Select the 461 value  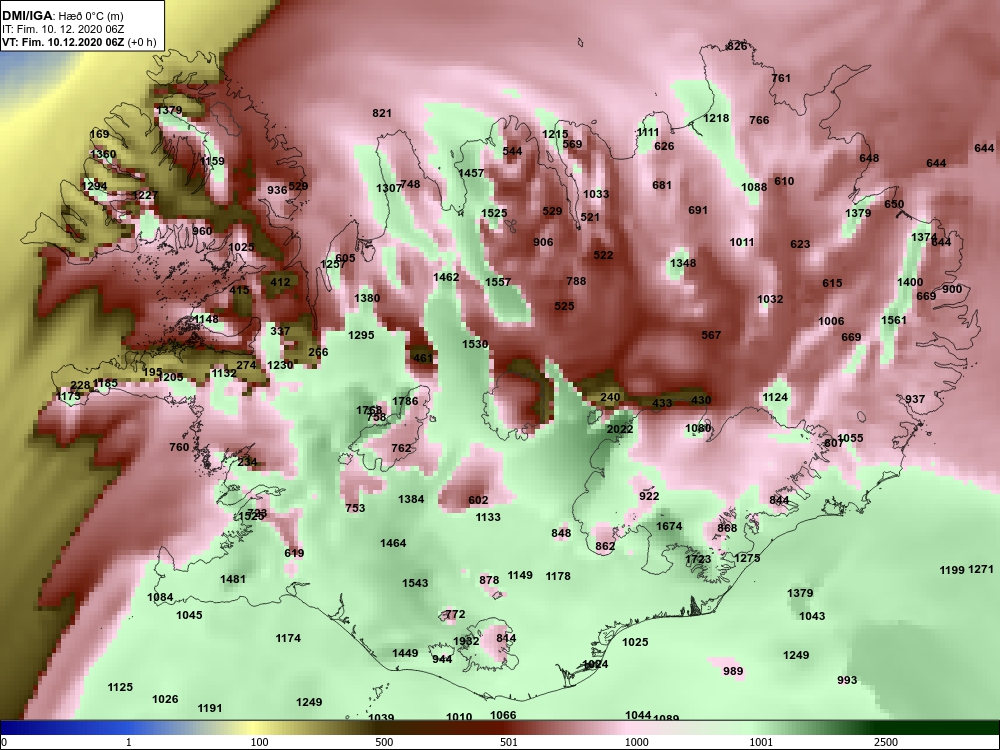click(x=423, y=358)
